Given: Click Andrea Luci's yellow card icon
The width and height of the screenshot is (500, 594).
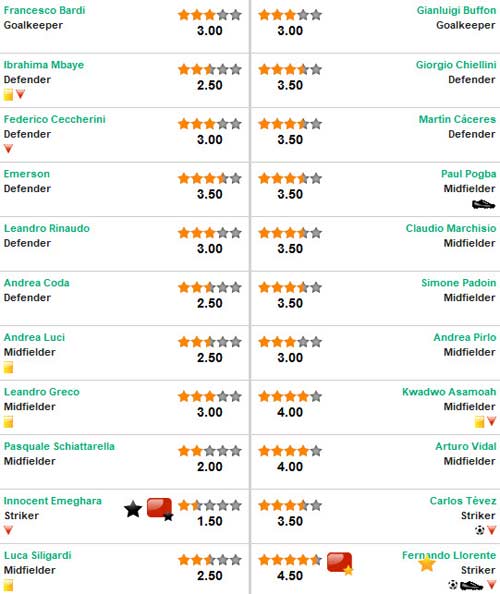Looking at the screenshot, I should tap(8, 367).
